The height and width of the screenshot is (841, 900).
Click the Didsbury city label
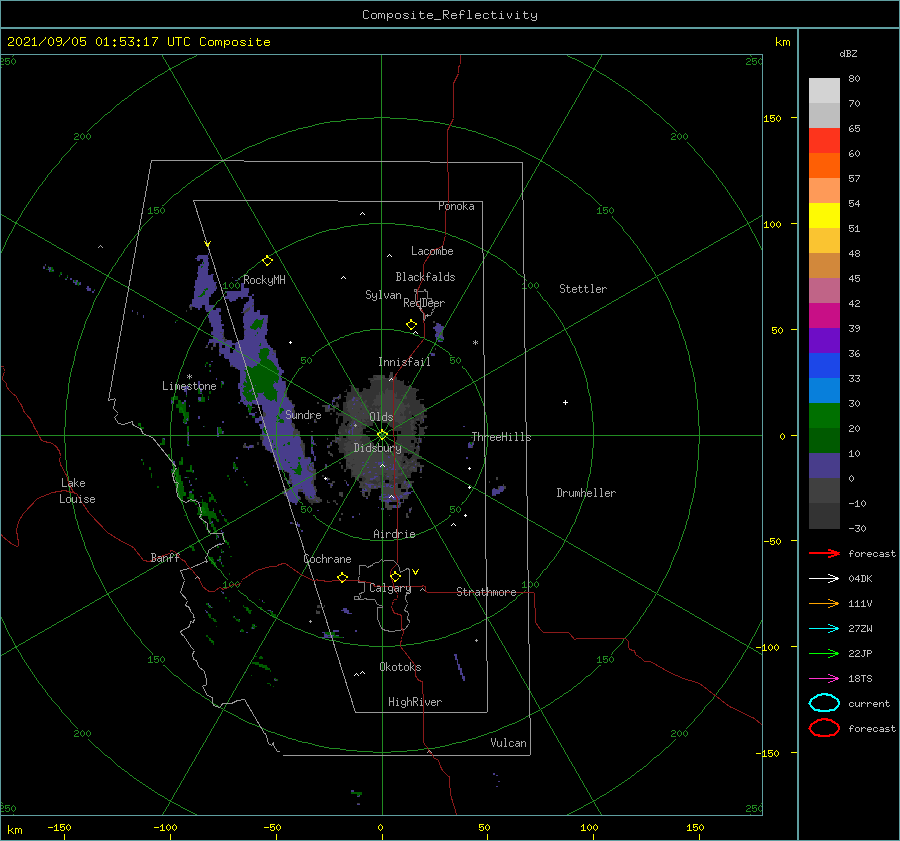pos(377,448)
